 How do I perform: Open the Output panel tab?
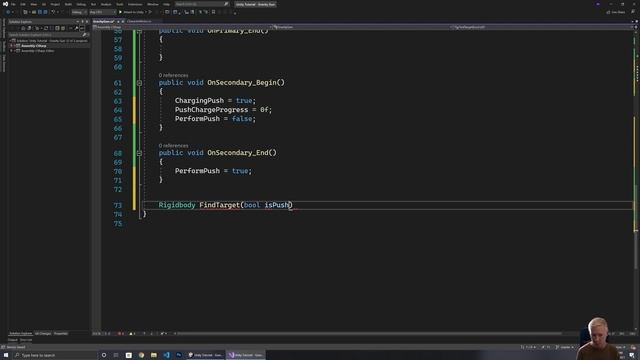point(13,340)
